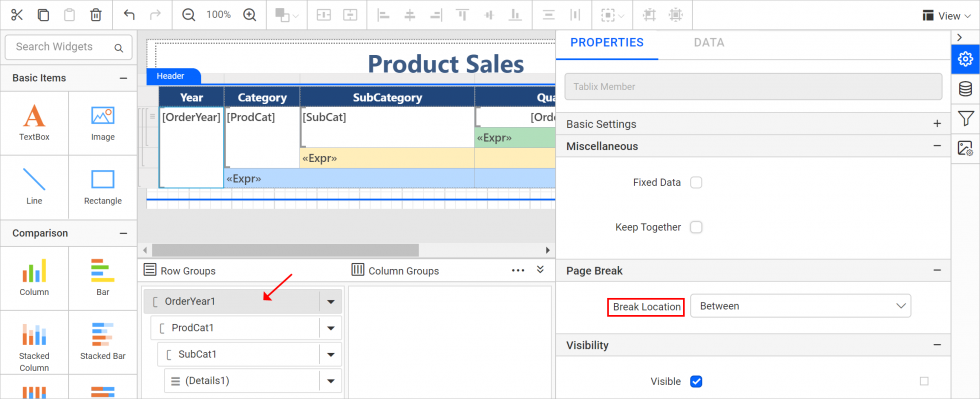Click the first same-size toolbar icon
The height and width of the screenshot is (399, 980).
pyautogui.click(x=649, y=14)
